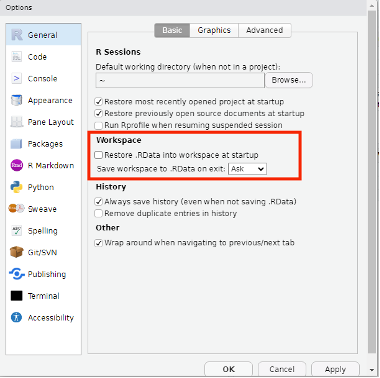The height and width of the screenshot is (378, 380).
Task: Select the Pane Layout category label
Action: [51, 122]
